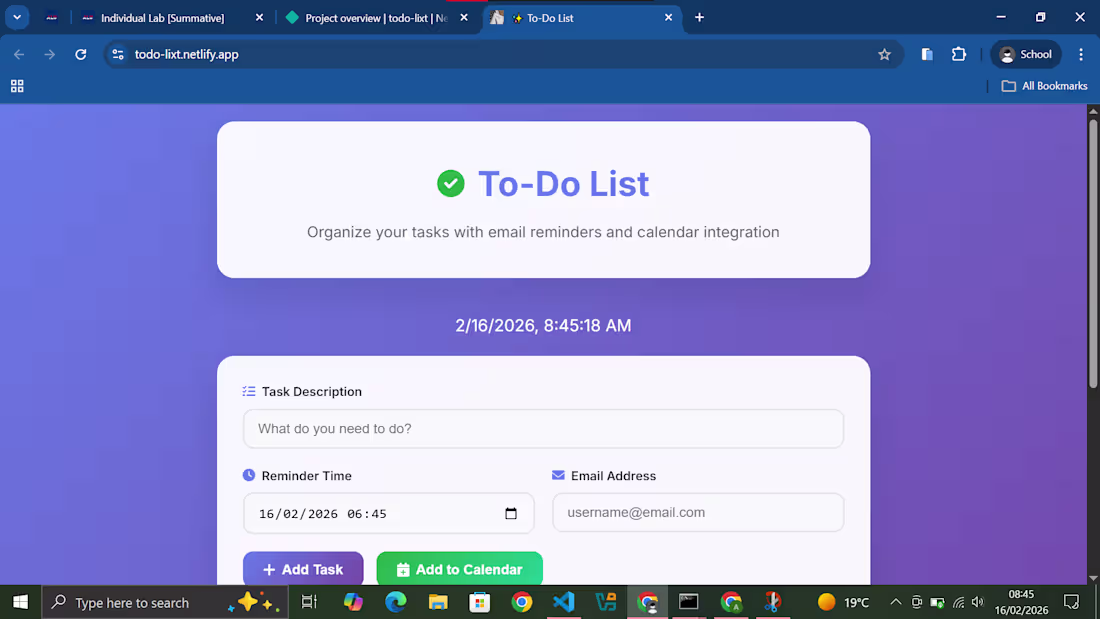Go forward to next page
This screenshot has width=1100, height=619.
point(50,54)
